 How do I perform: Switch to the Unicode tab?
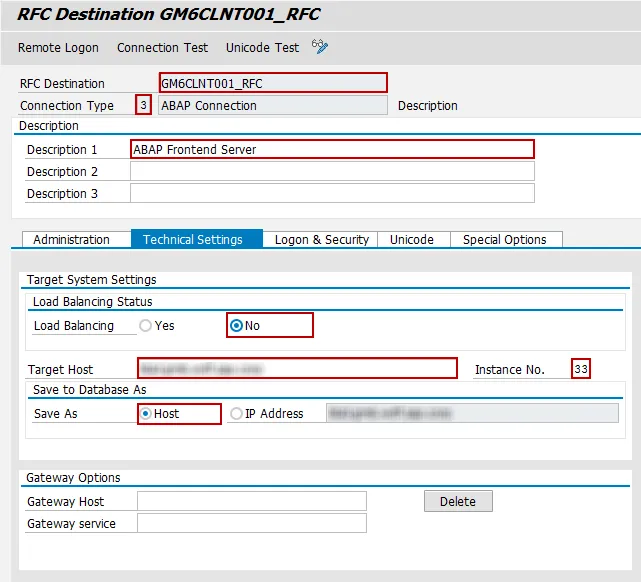click(x=412, y=240)
